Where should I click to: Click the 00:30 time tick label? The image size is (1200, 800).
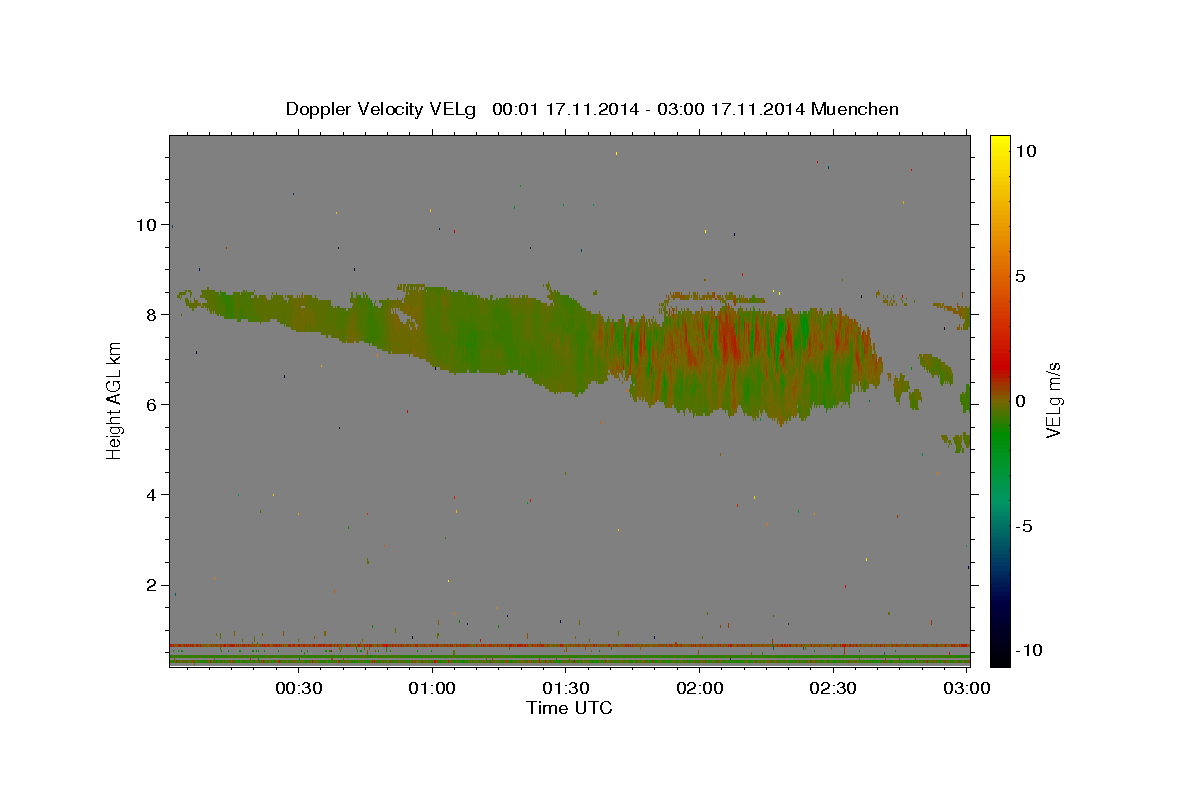tap(298, 688)
